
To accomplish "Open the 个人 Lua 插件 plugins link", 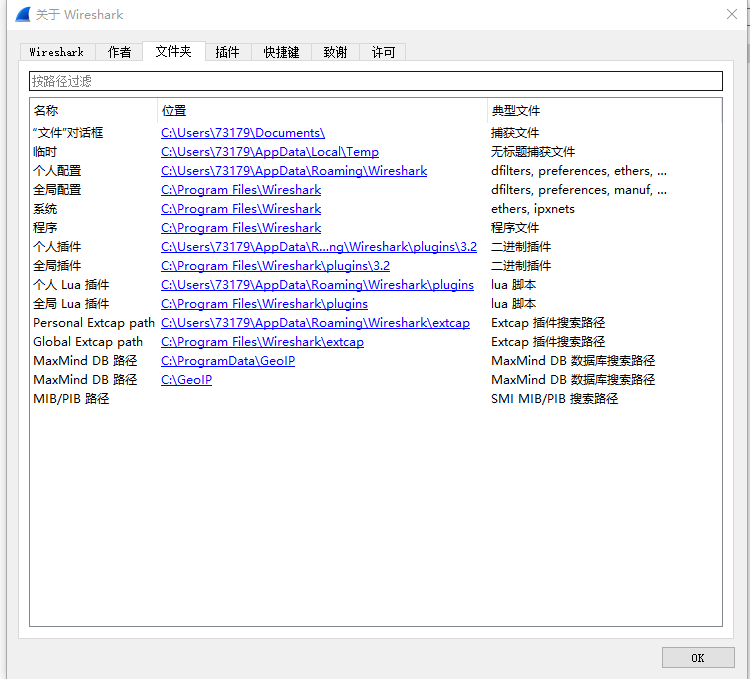I will (318, 285).
